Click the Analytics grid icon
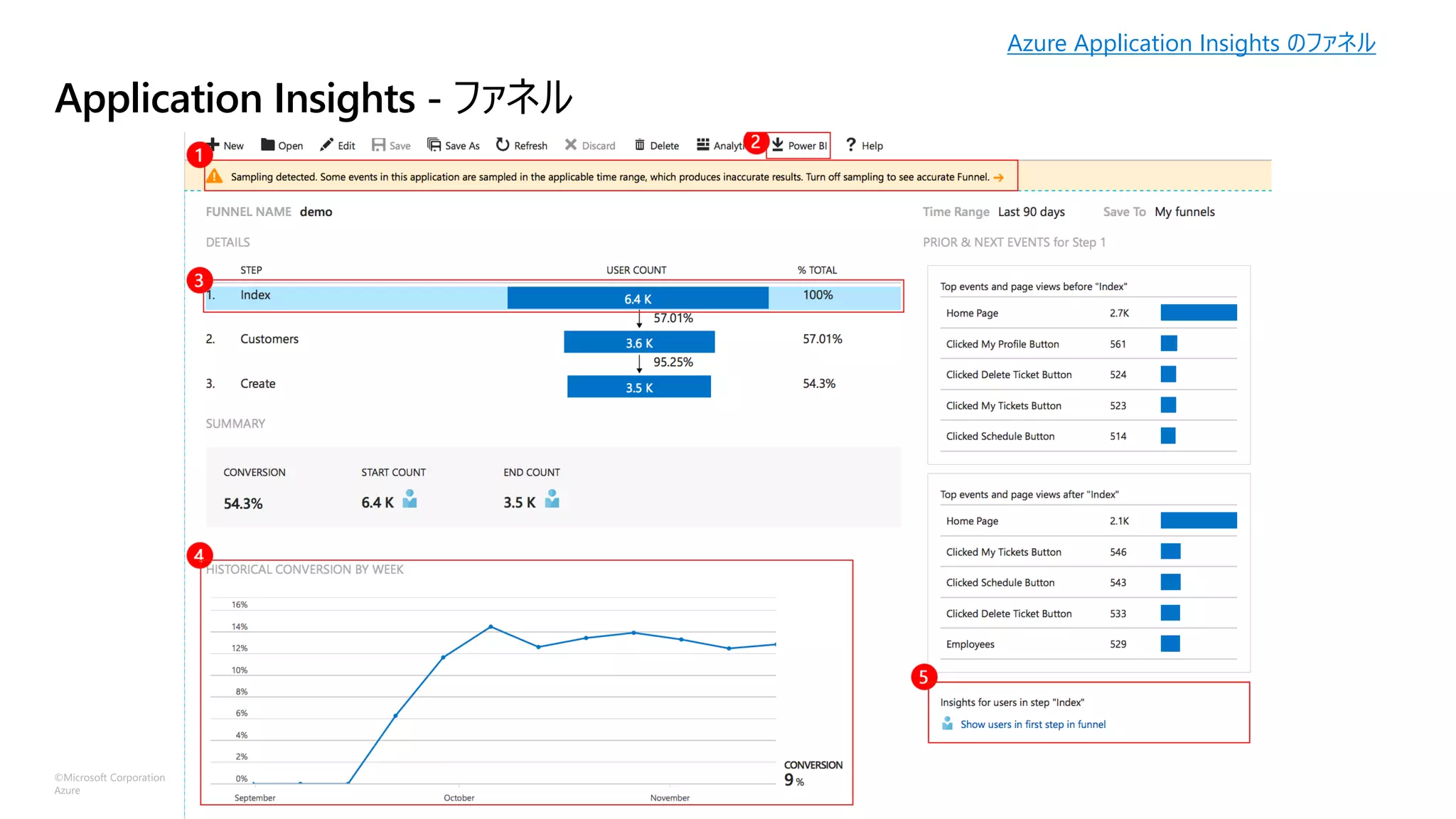1456x819 pixels. click(703, 145)
